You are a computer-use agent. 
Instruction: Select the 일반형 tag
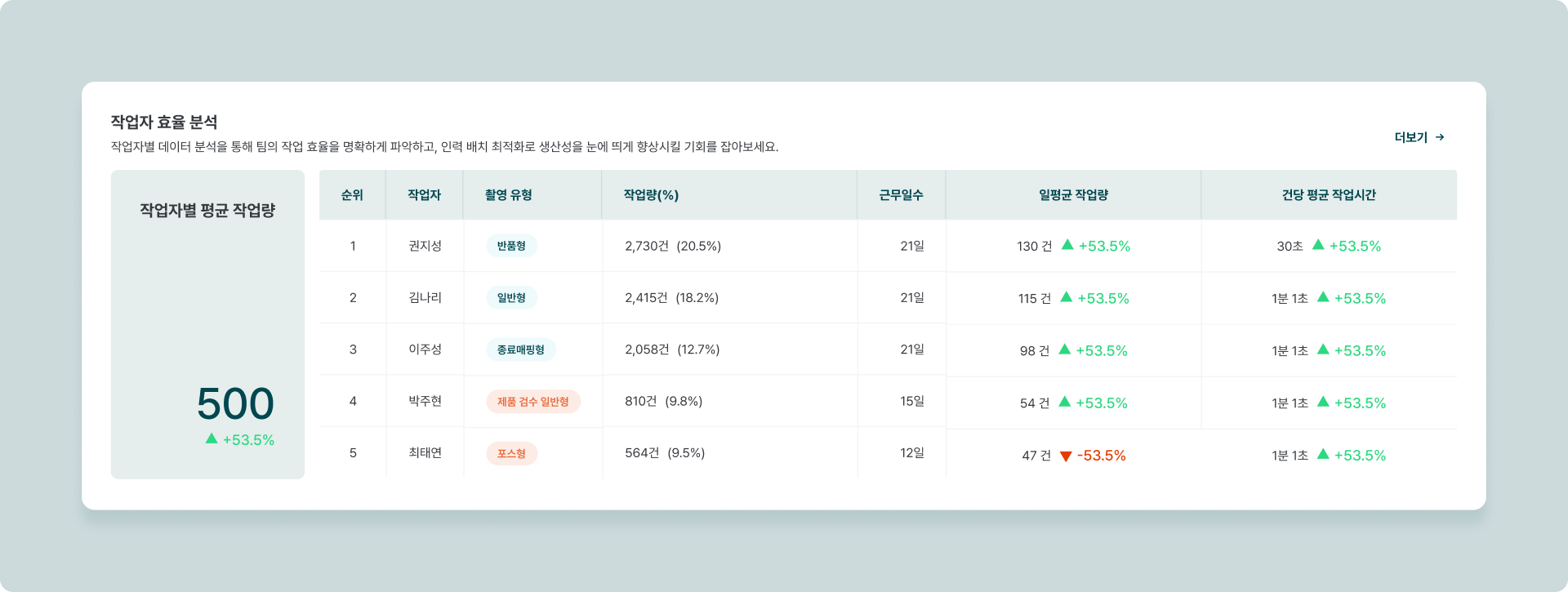tap(511, 298)
